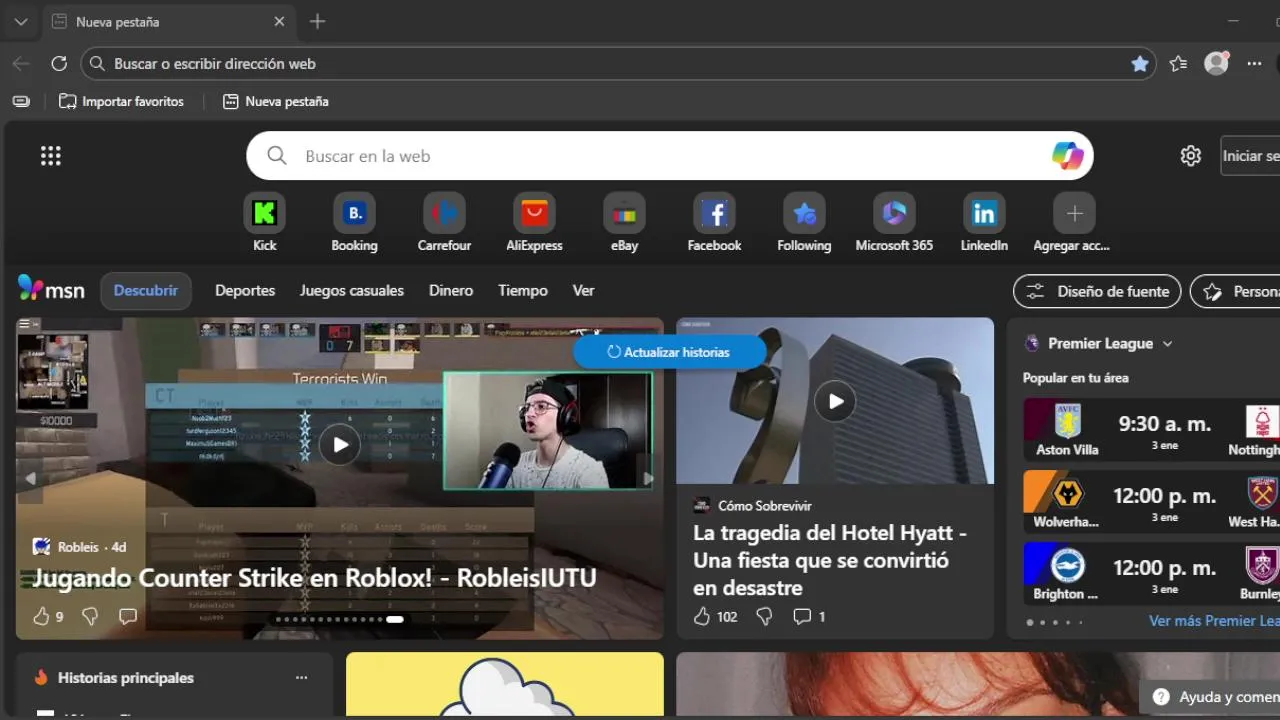Open the Juegos casuales tab
The height and width of the screenshot is (720, 1280).
click(352, 290)
